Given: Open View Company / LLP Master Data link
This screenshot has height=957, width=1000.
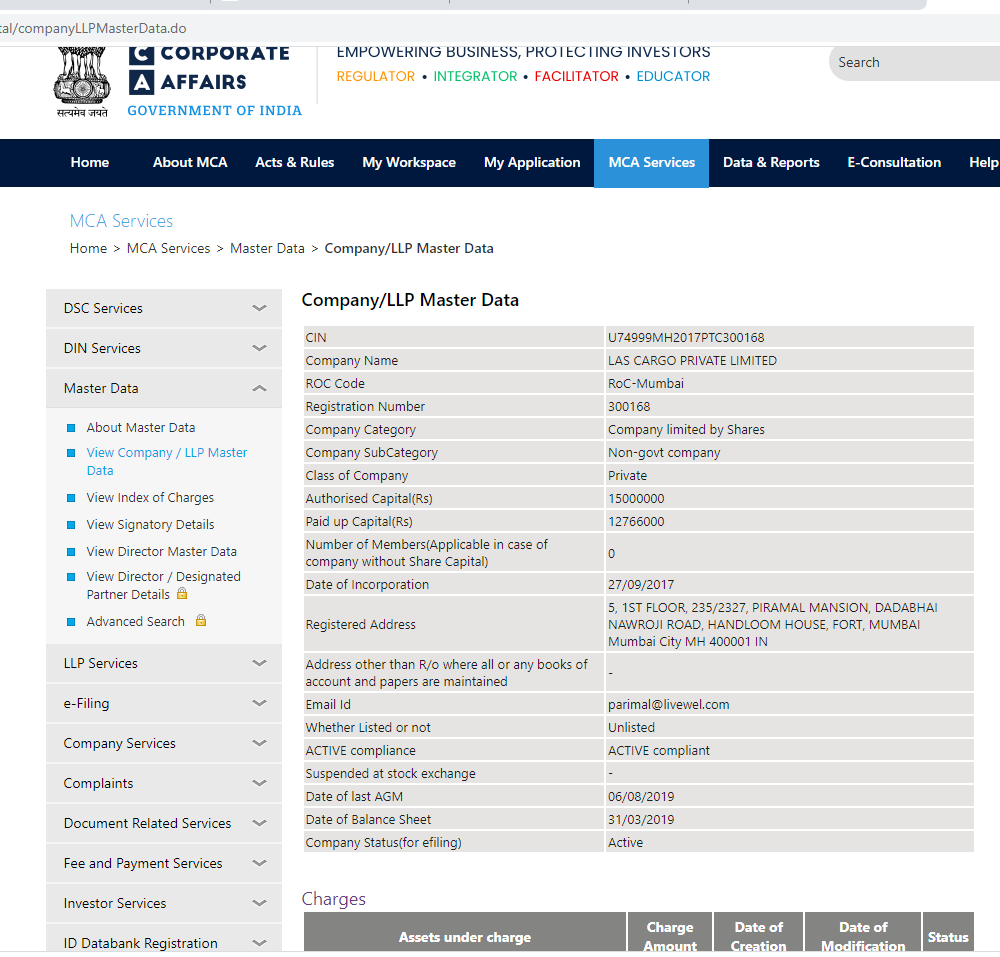Looking at the screenshot, I should pos(166,462).
